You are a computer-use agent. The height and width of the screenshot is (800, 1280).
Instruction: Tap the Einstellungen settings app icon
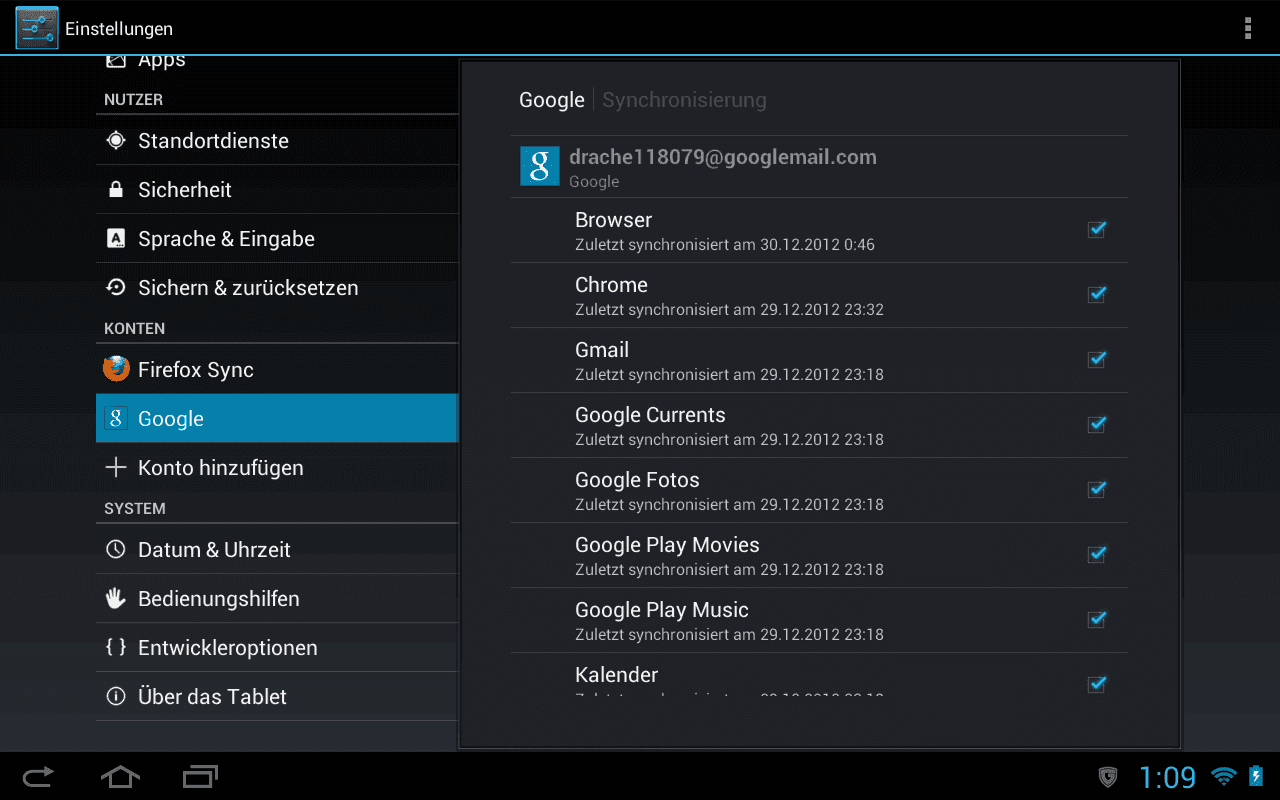click(37, 28)
